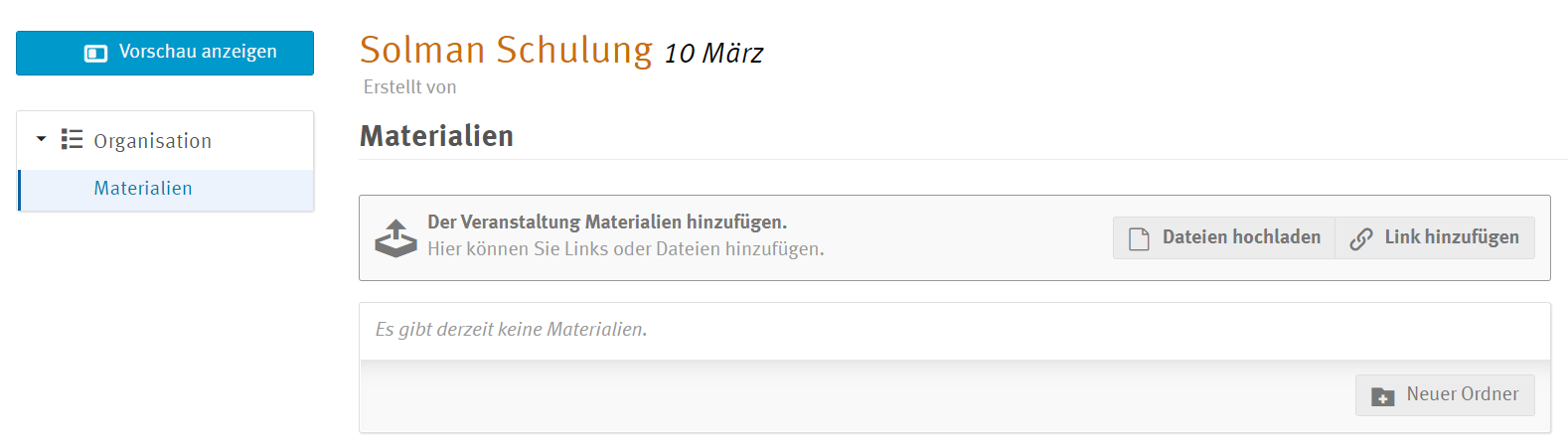Click the folder plus icon

pos(1382,396)
